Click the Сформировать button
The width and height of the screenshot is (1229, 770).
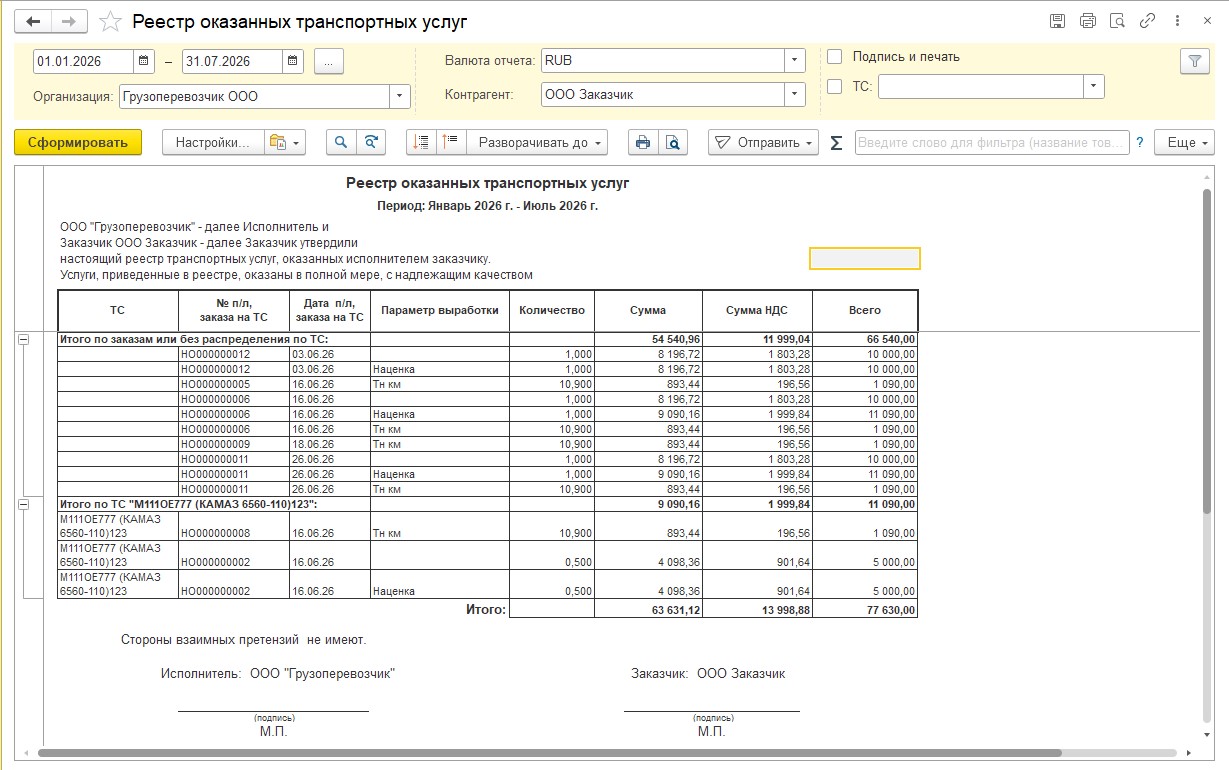tap(78, 142)
